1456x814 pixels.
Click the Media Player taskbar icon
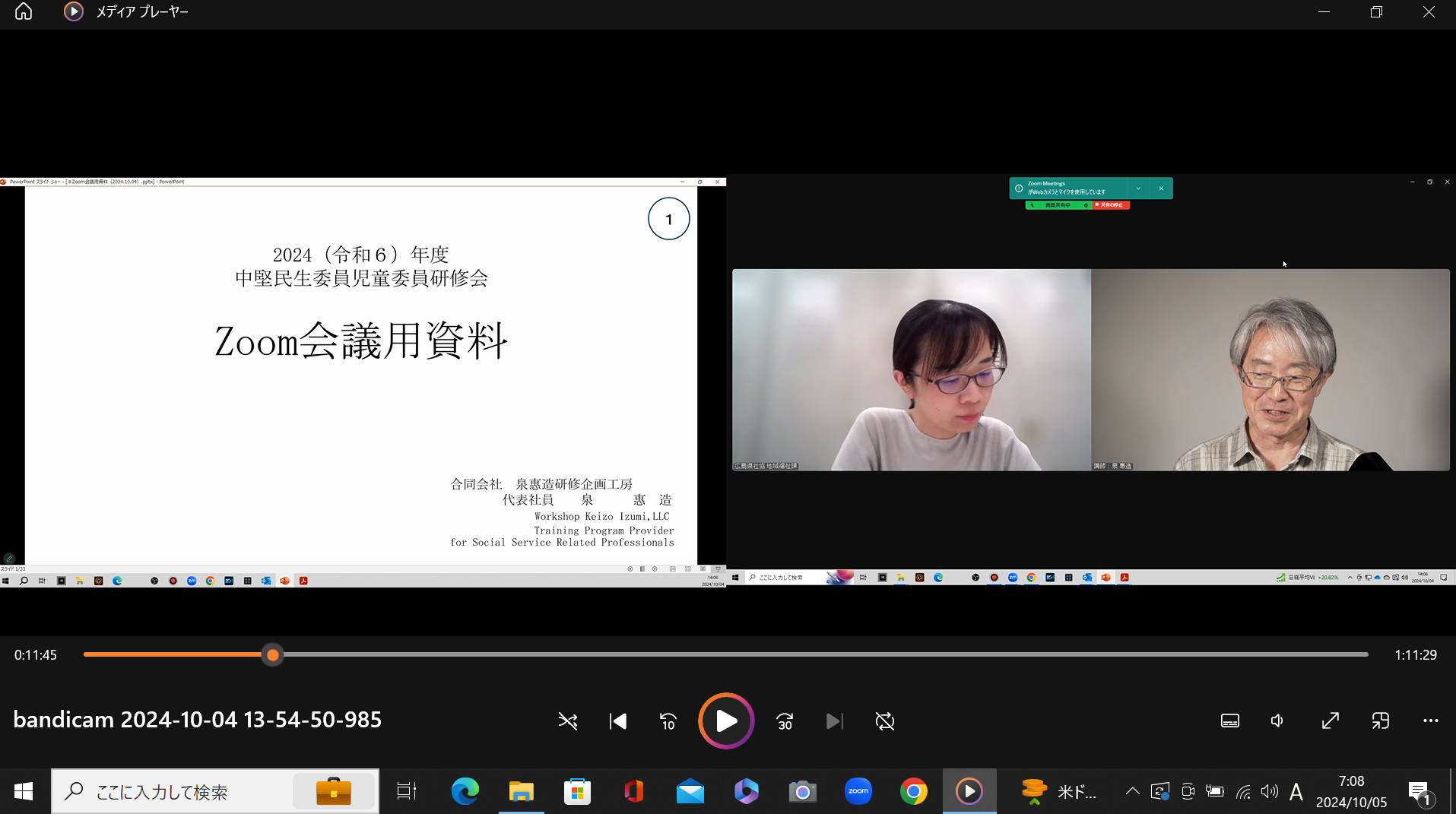coord(969,791)
